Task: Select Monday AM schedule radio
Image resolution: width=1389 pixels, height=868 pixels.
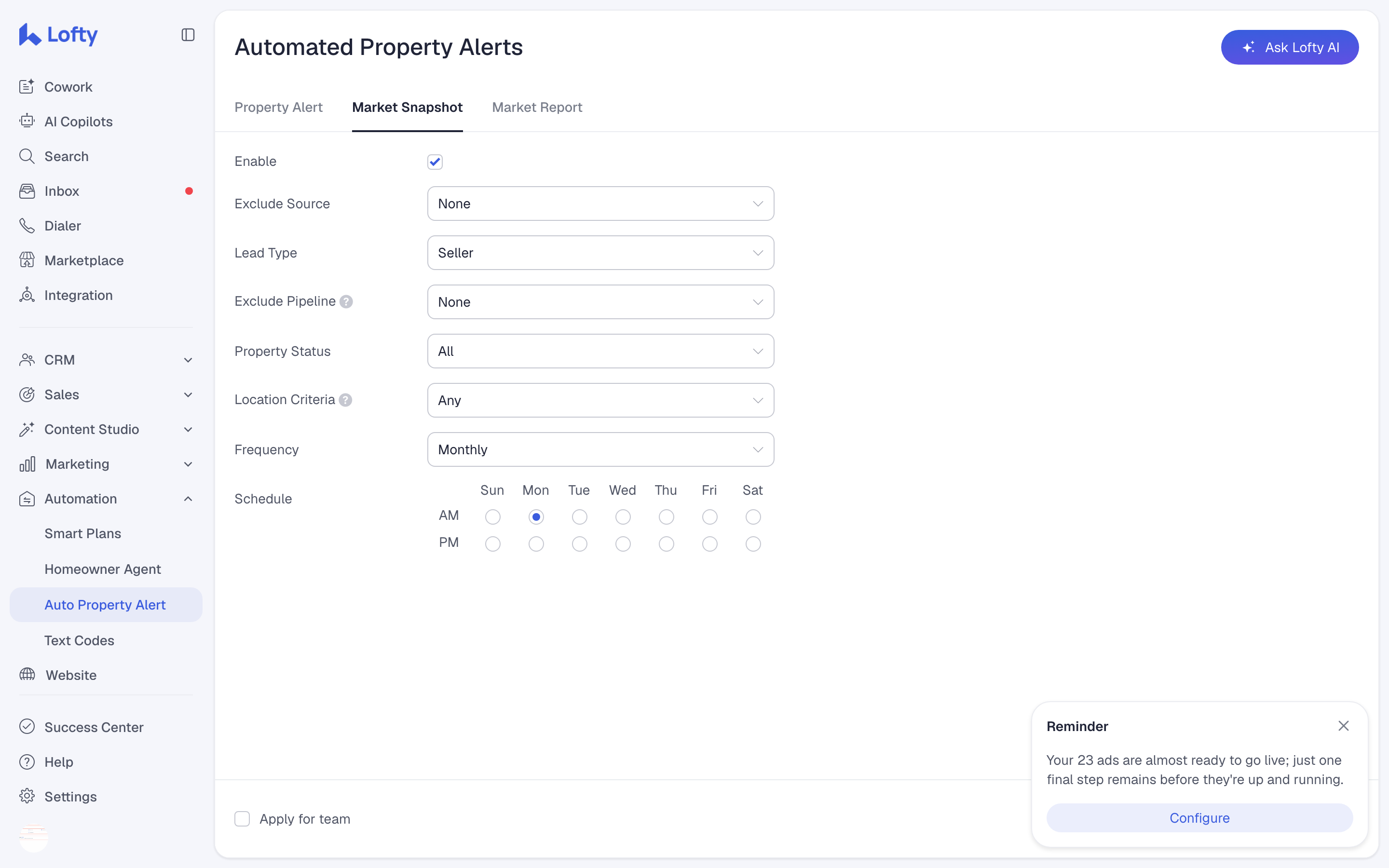Action: coord(536,517)
